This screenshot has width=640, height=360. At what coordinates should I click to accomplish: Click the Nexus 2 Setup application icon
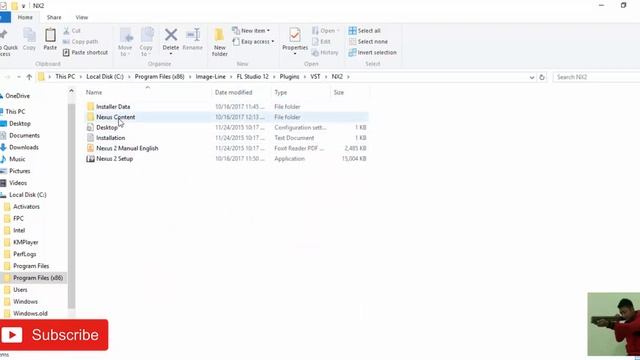(x=90, y=159)
